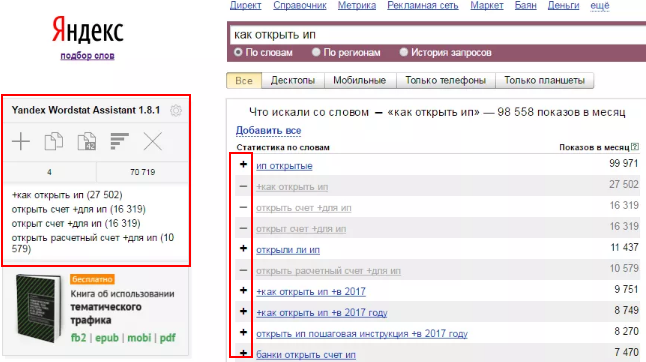The height and width of the screenshot is (362, 646).
Task: Copy phrase list to clipboard icon
Action: pos(54,141)
